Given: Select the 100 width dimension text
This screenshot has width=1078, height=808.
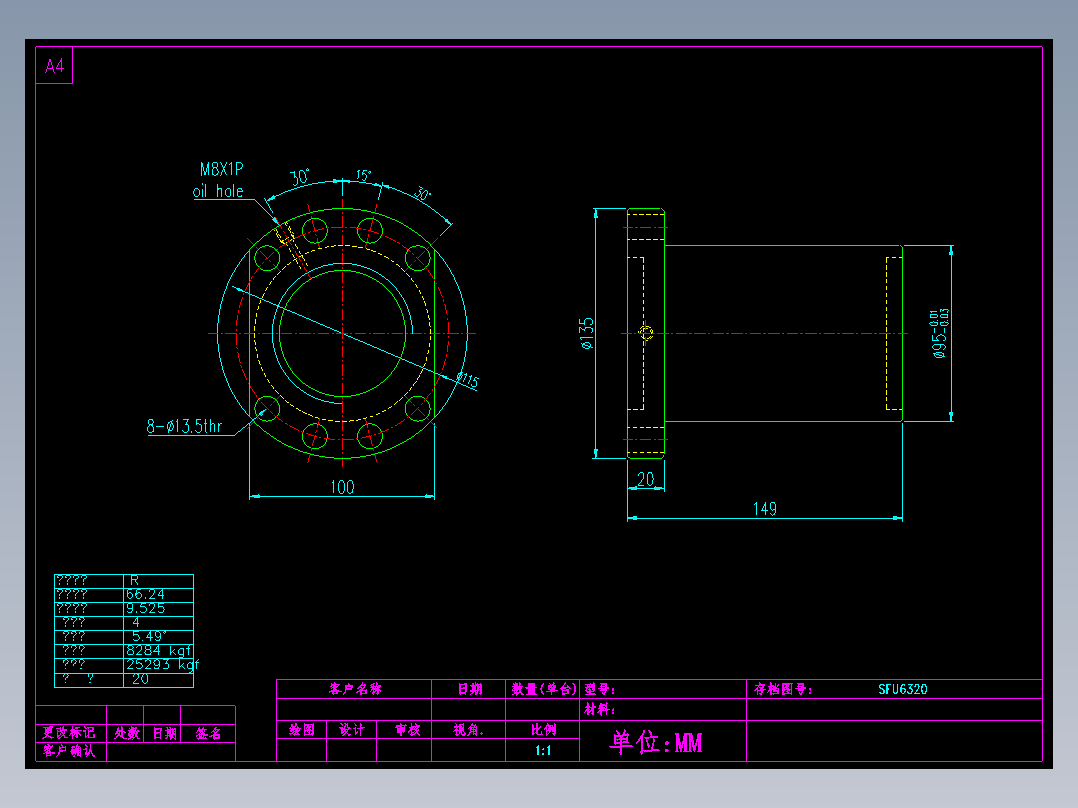Looking at the screenshot, I should [342, 487].
